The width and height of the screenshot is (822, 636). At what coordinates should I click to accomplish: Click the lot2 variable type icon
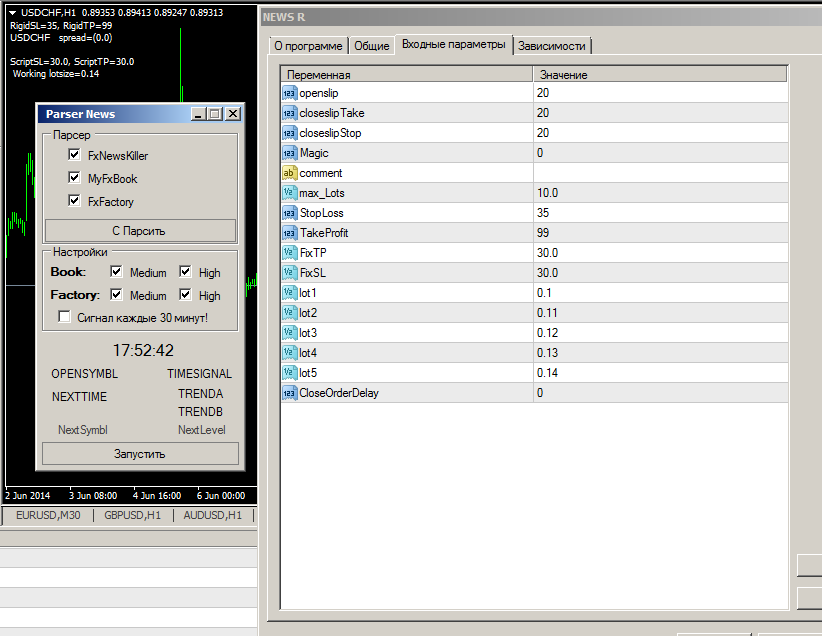click(x=289, y=313)
